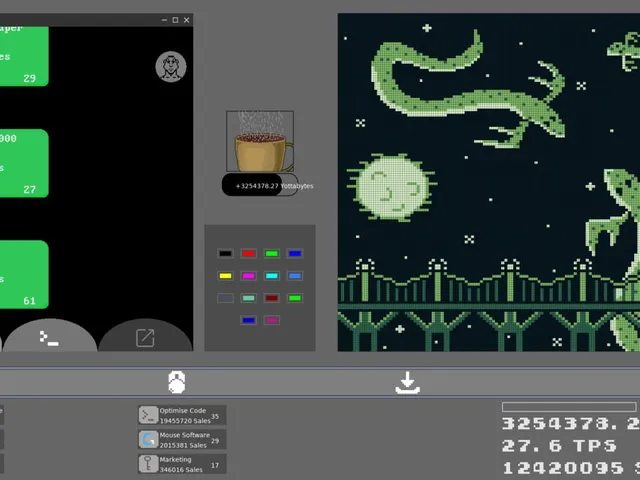This screenshot has width=640, height=480.
Task: Click the Marketing key icon
Action: coord(148,464)
